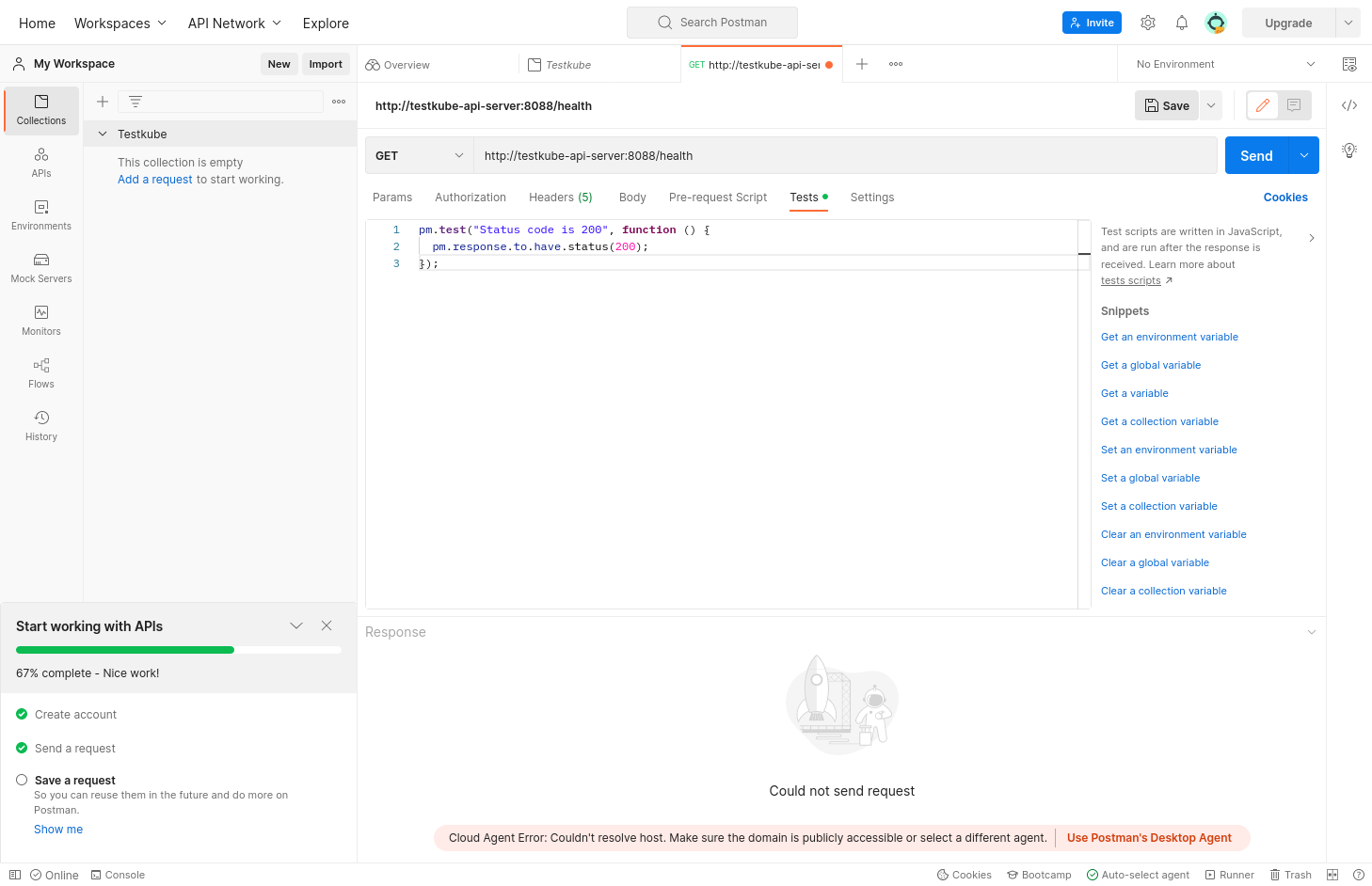The image size is (1372, 886).
Task: Toggle the two-pane view in status bar
Action: (x=1332, y=875)
